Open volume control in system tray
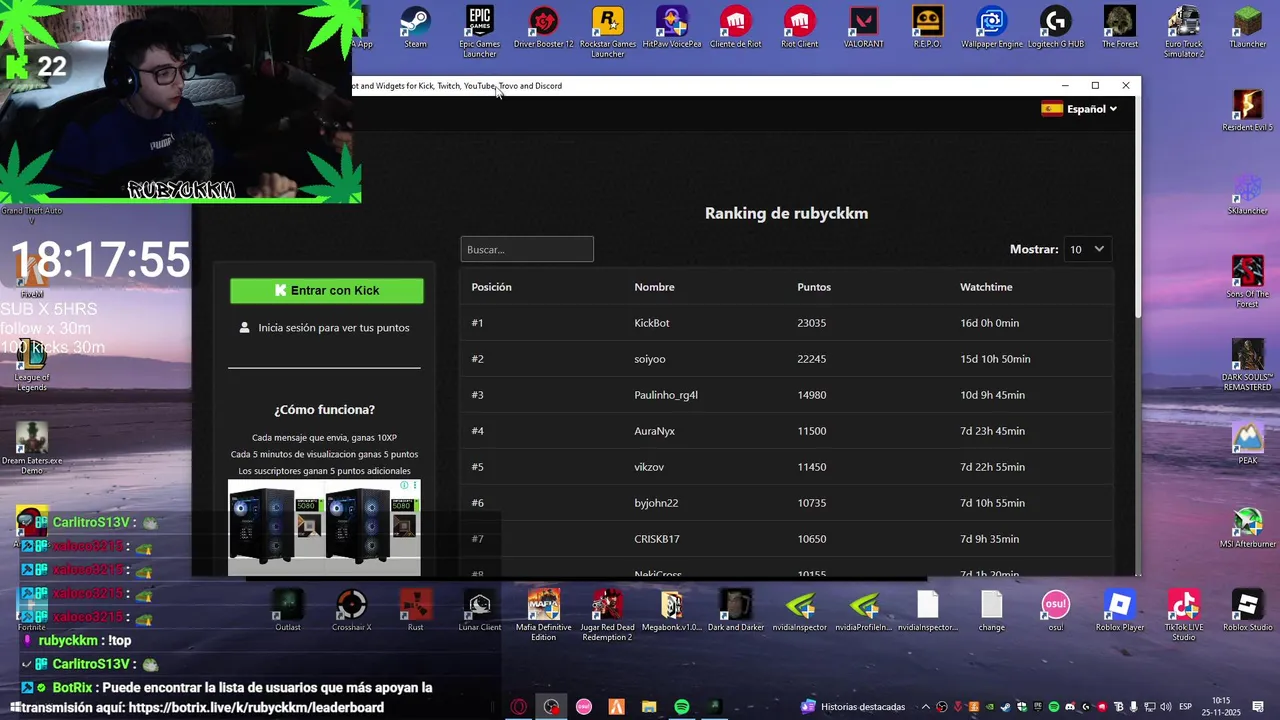Image resolution: width=1280 pixels, height=720 pixels. point(1165,707)
